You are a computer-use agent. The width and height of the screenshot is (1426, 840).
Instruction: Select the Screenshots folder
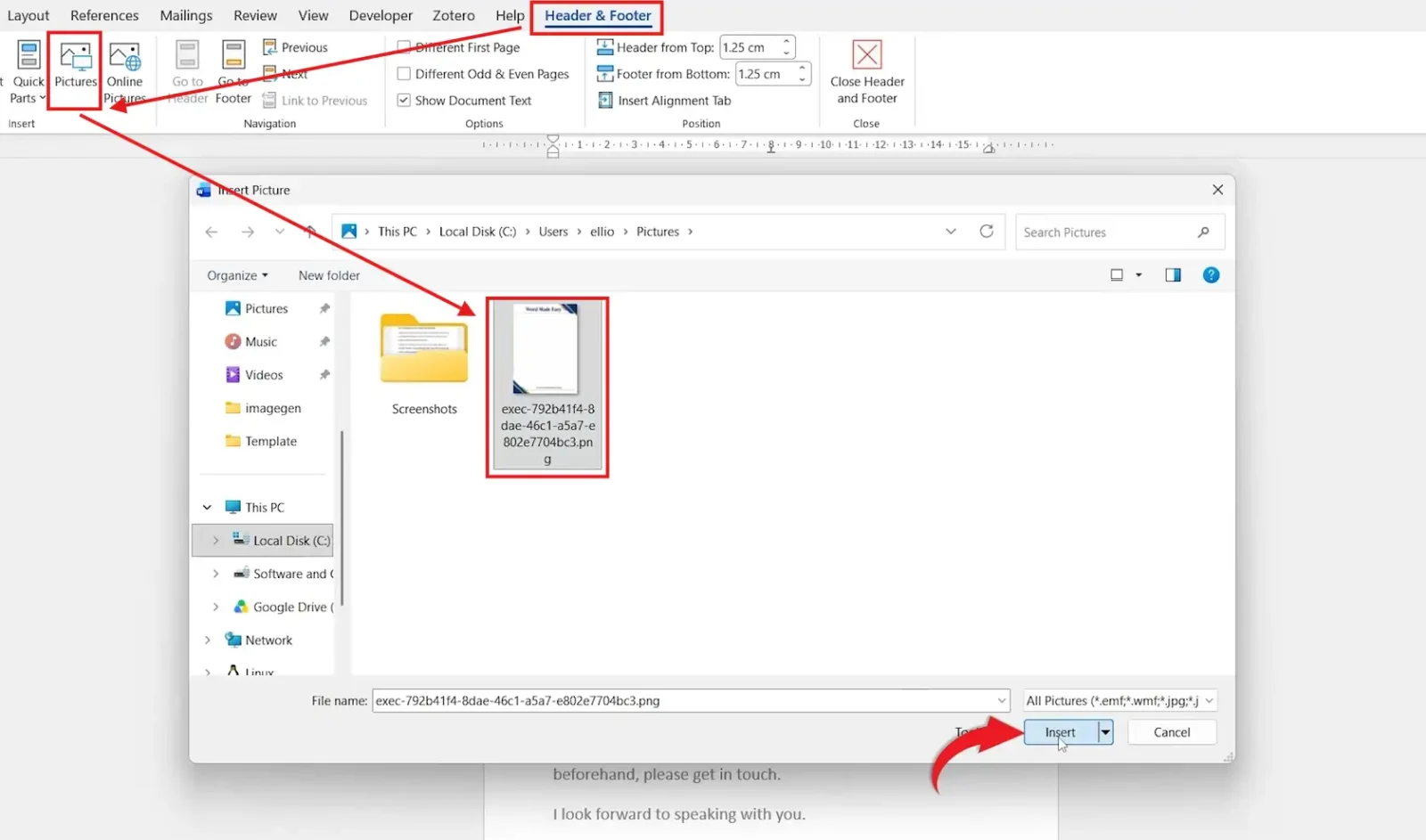click(424, 364)
